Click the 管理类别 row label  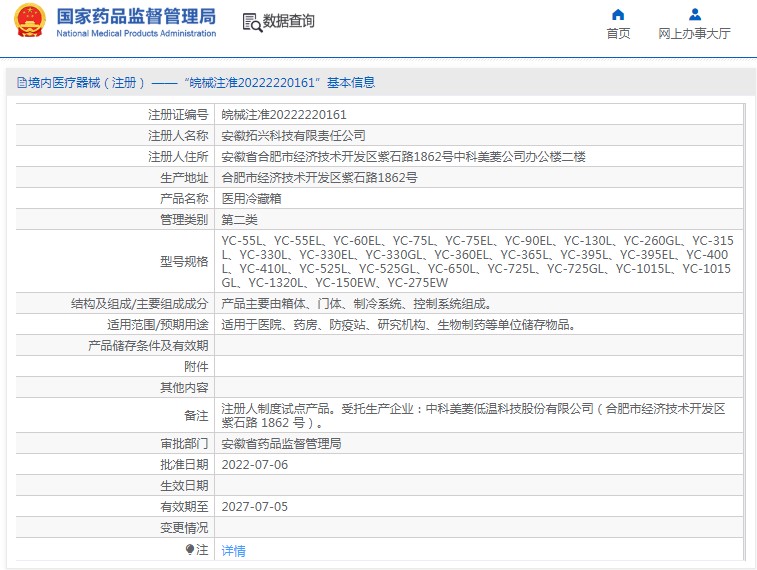click(x=184, y=220)
